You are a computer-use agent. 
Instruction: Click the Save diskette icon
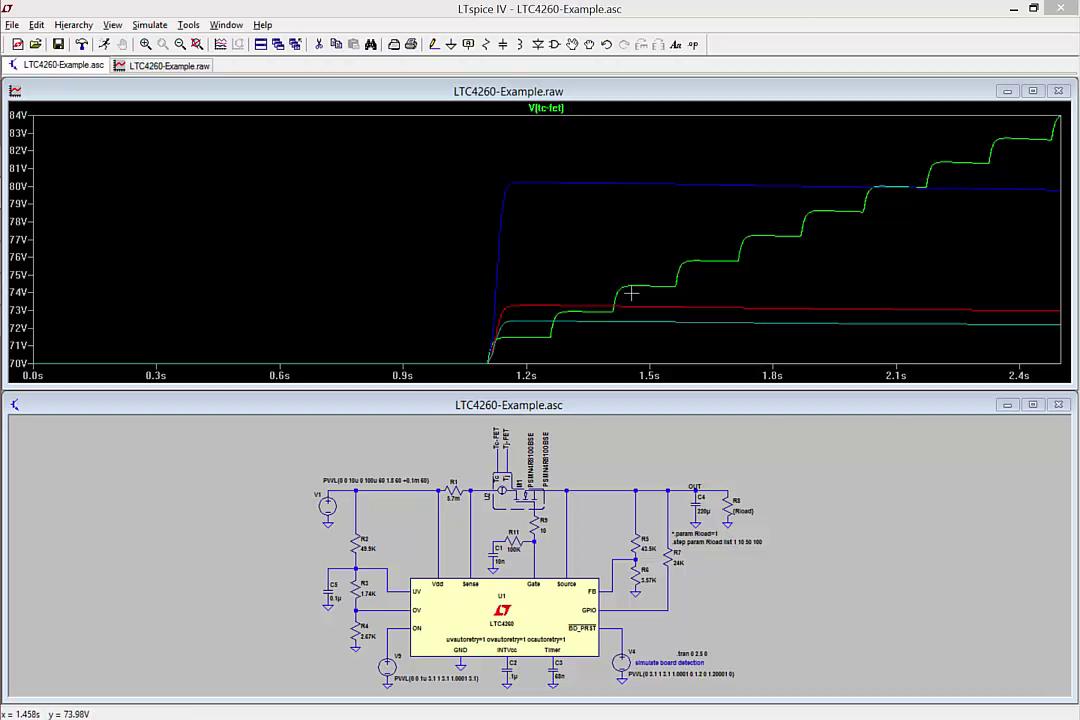point(59,44)
